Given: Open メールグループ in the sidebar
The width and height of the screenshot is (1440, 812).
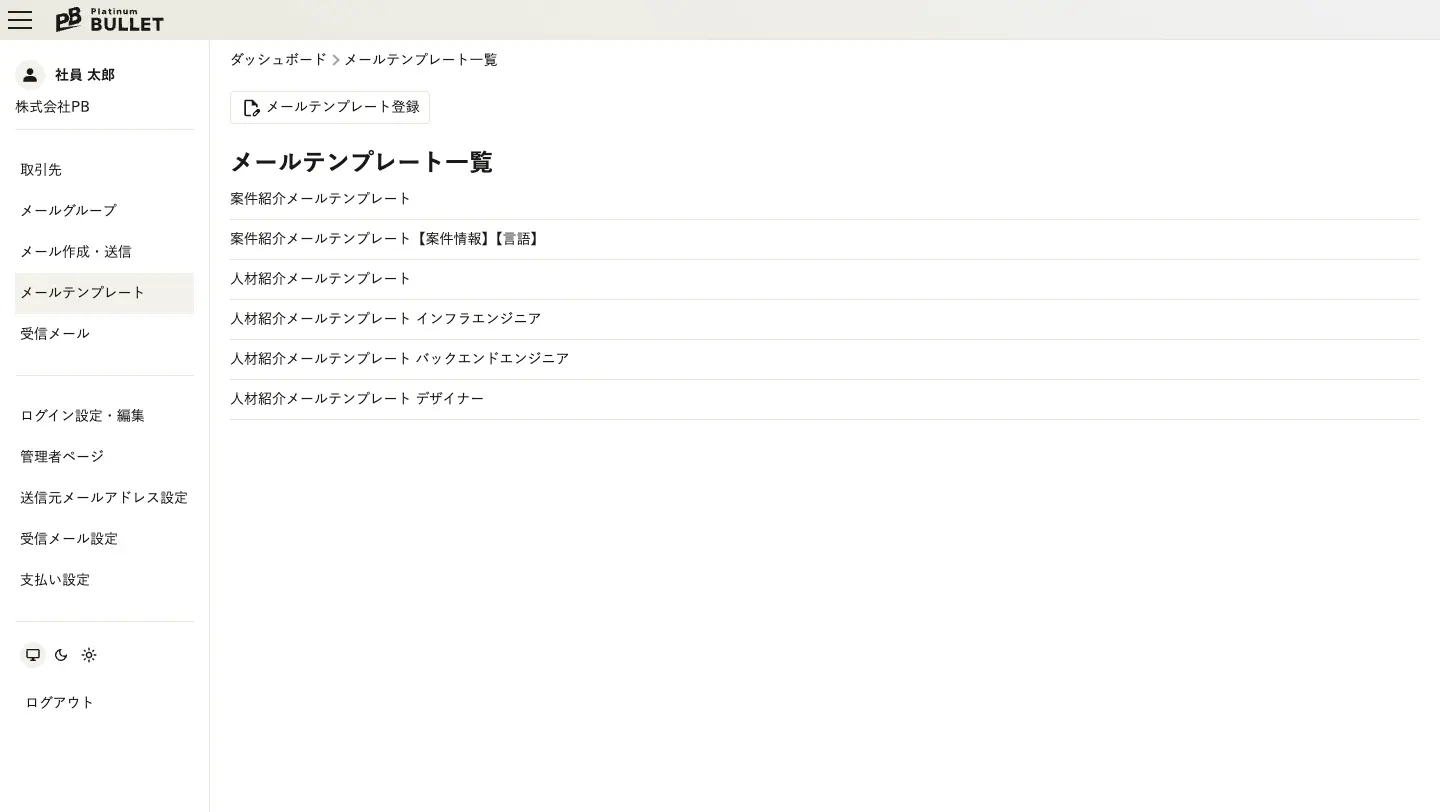Looking at the screenshot, I should (x=68, y=211).
